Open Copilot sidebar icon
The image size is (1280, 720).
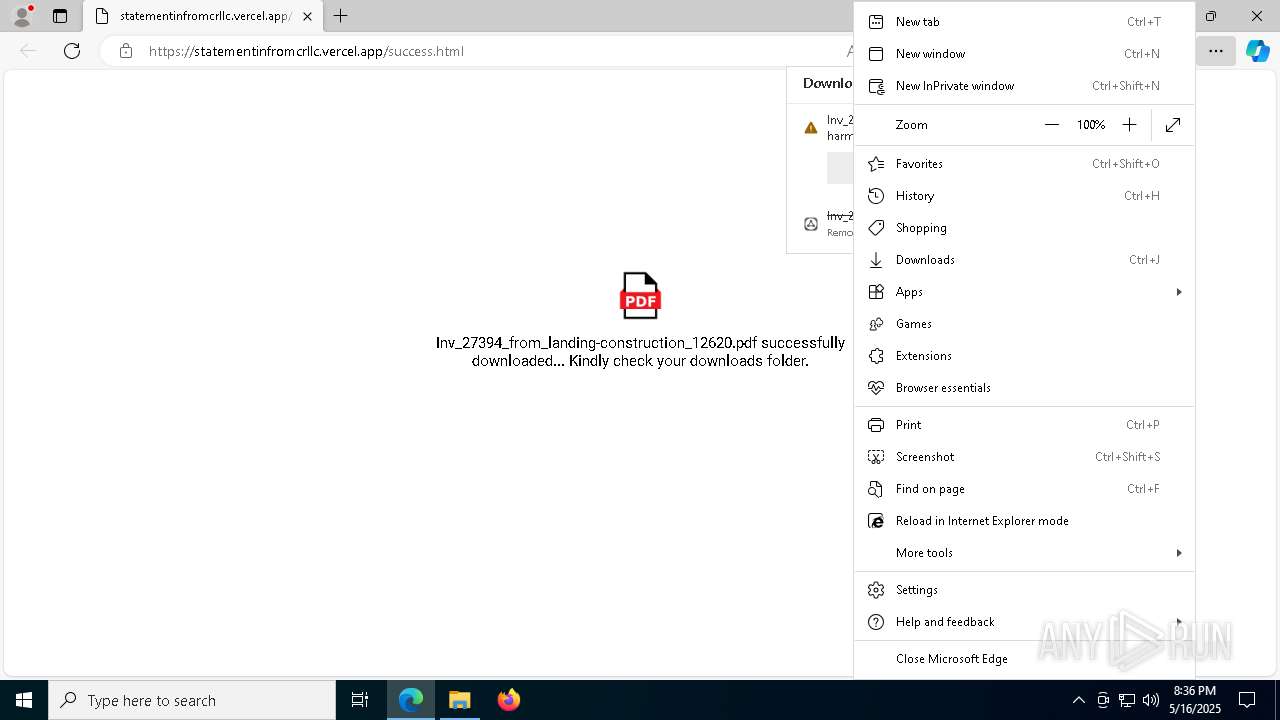(1257, 51)
